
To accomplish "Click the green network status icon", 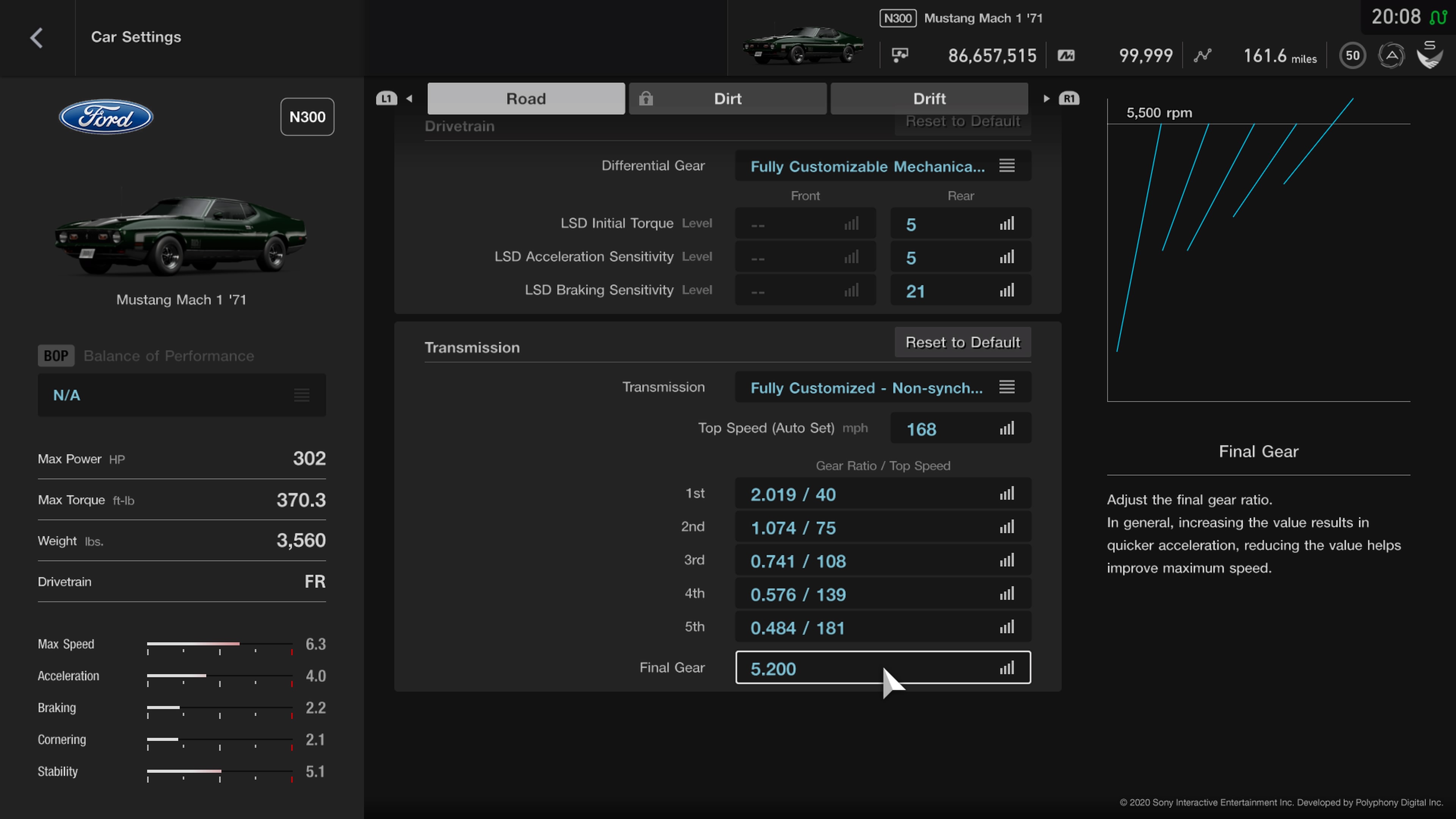I will [1439, 17].
